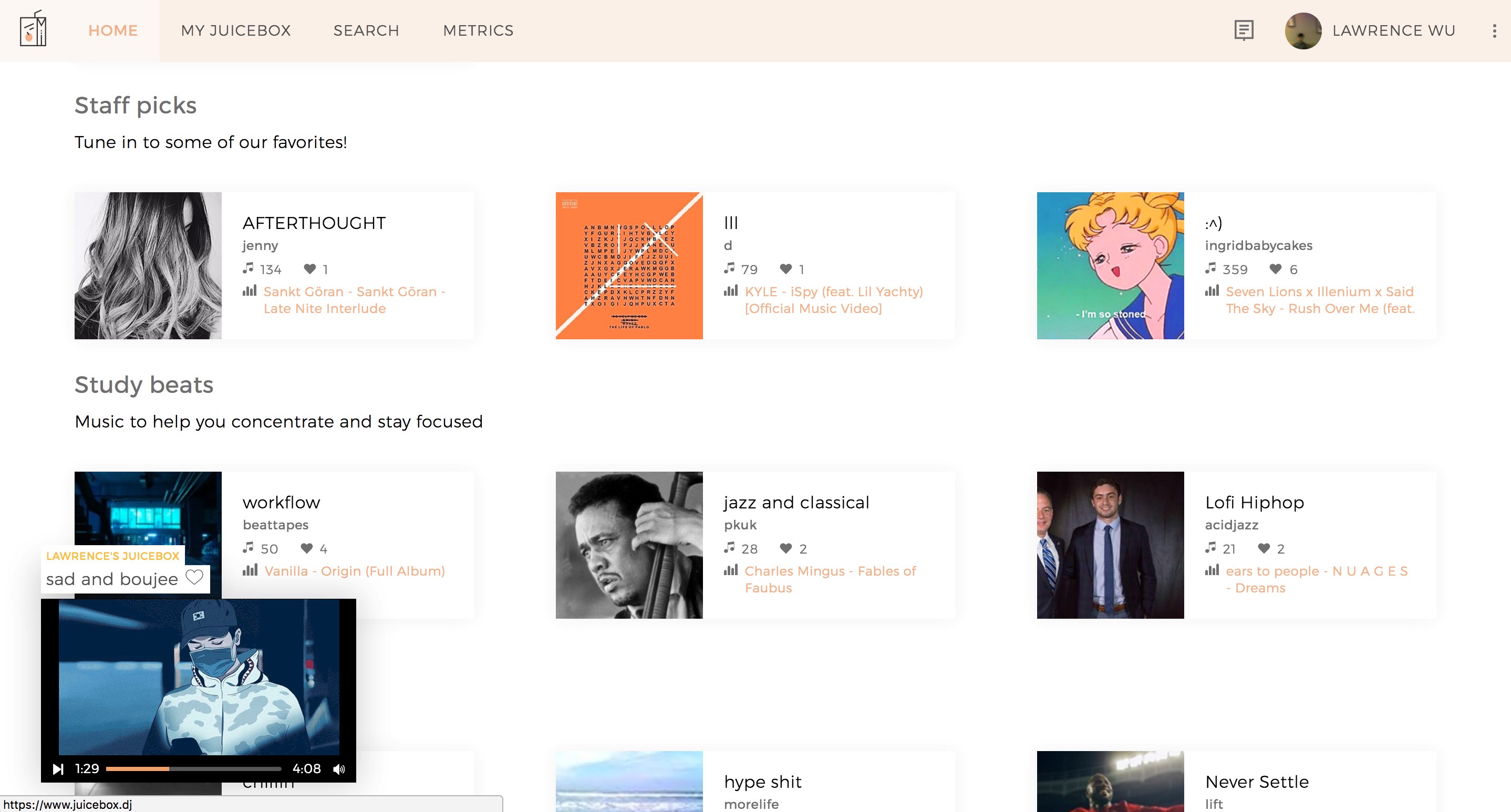Screen dimensions: 1511x812
Task: Click the heart icon on ingridbabycakes card
Action: click(x=1275, y=269)
